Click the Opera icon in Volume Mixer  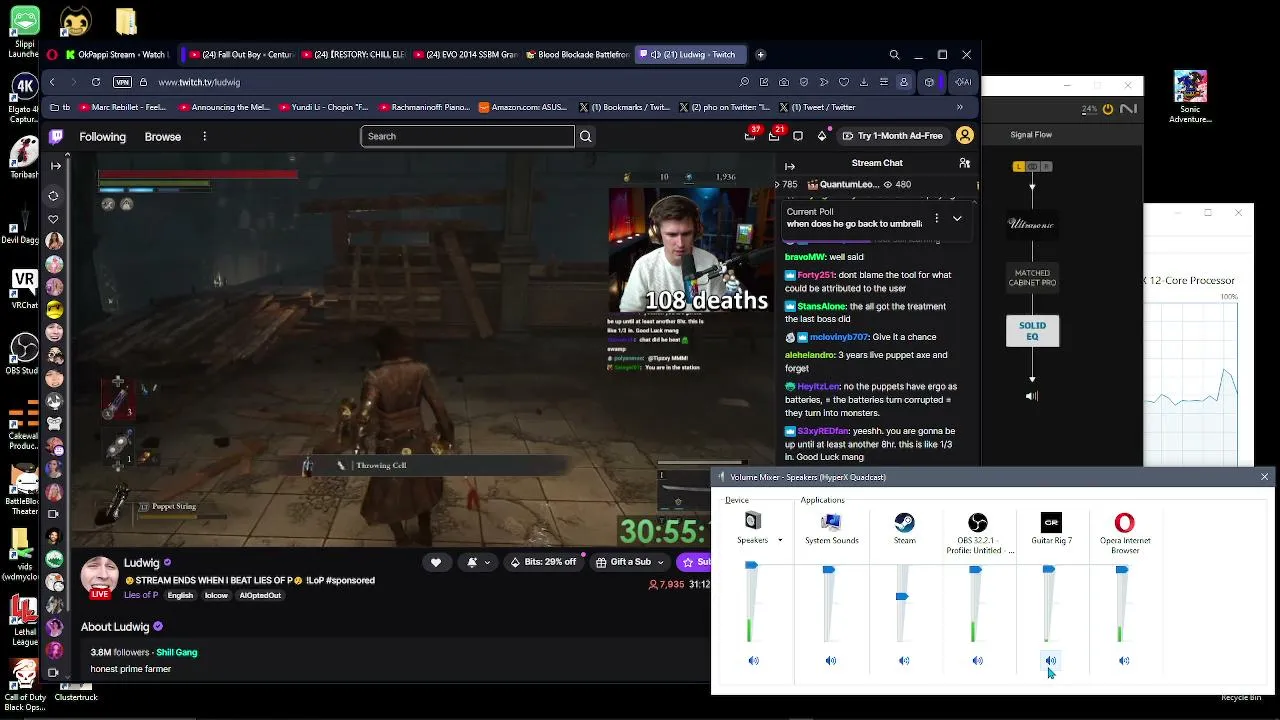click(x=1125, y=522)
